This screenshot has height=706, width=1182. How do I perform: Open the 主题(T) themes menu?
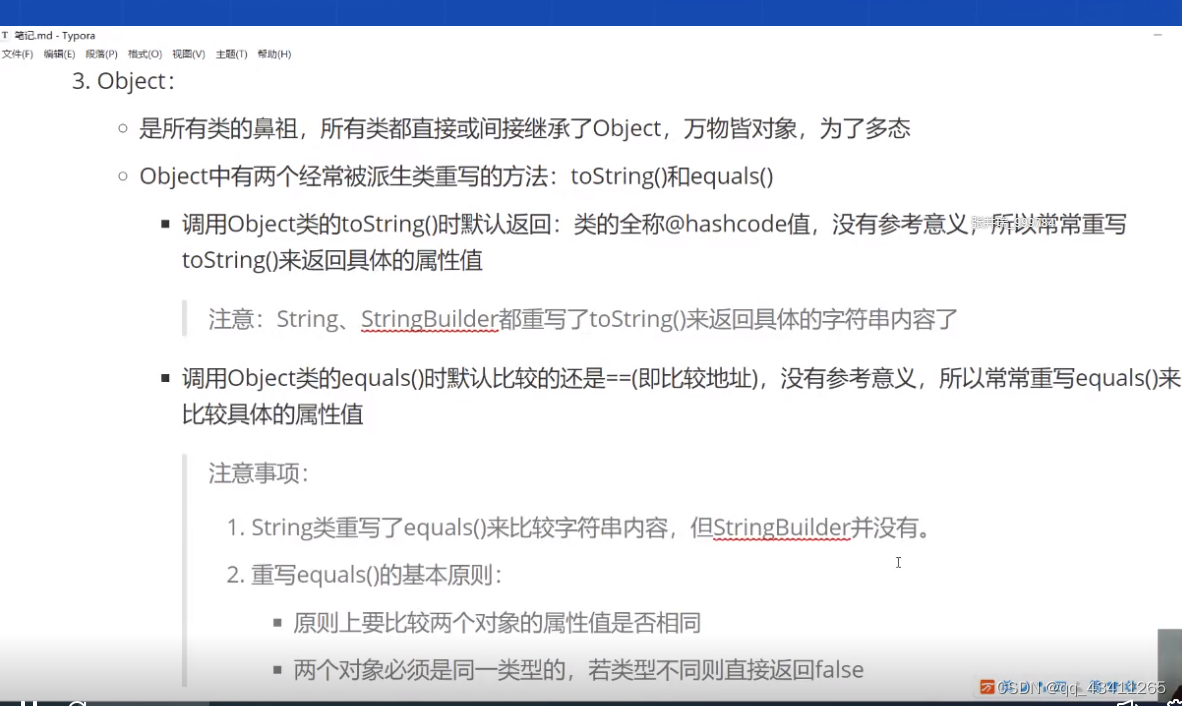(x=230, y=54)
